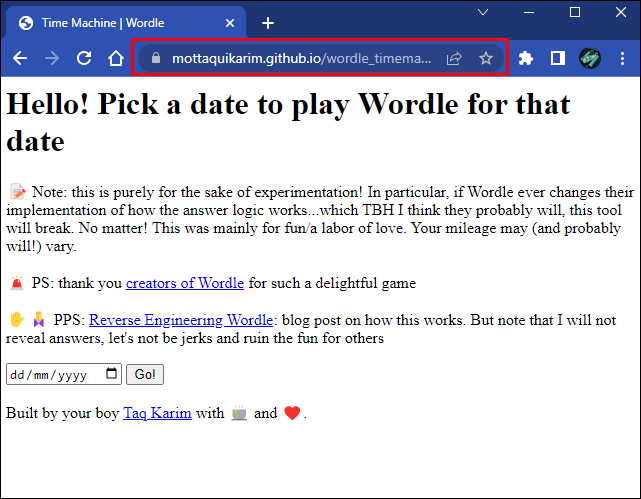Close the Time Machine | Wordle tab

click(x=230, y=23)
